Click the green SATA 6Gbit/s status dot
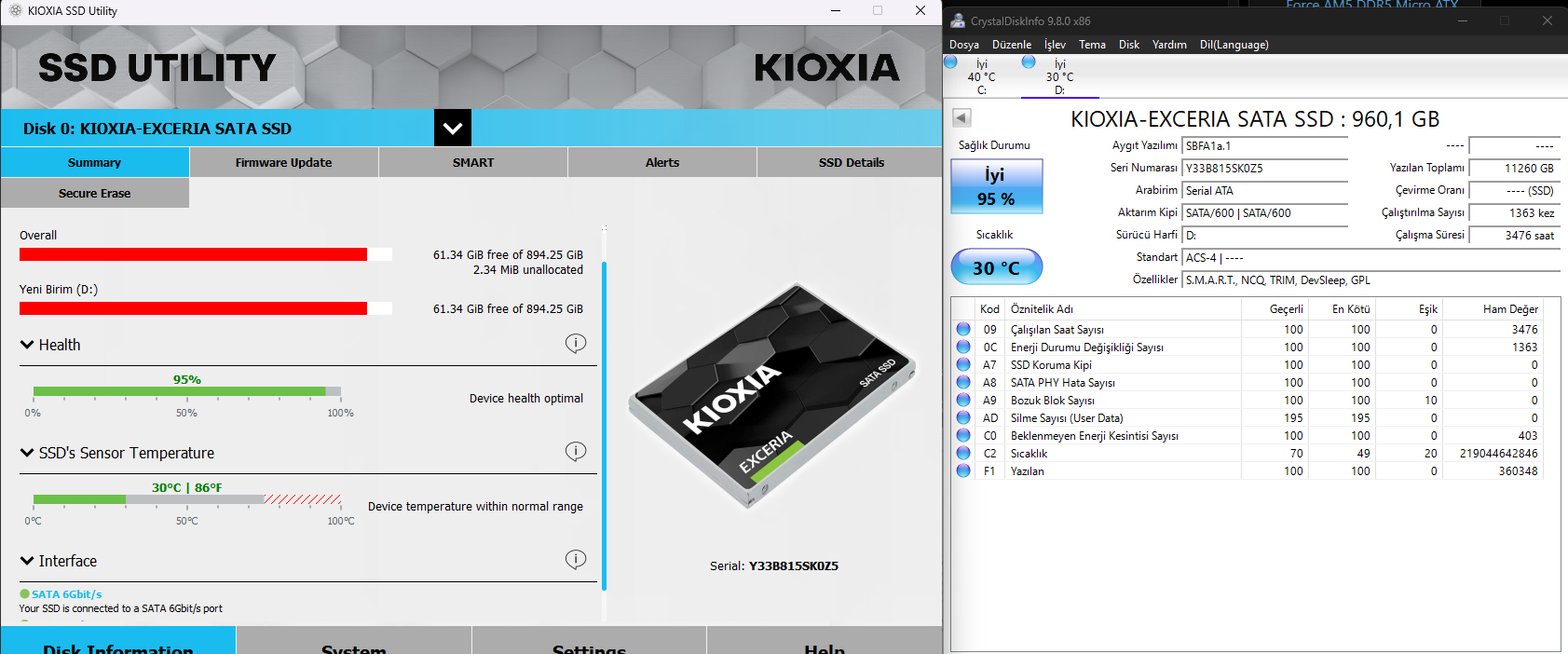 coord(24,593)
